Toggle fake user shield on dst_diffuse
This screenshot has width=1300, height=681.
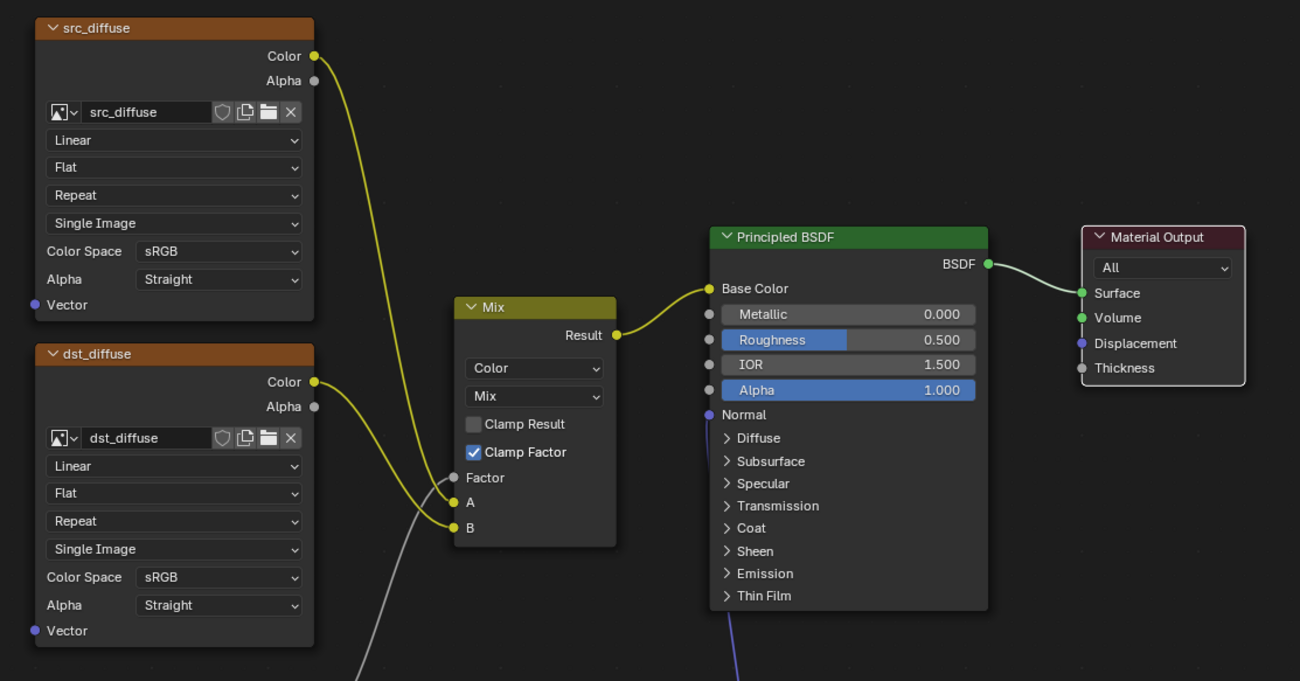[223, 438]
